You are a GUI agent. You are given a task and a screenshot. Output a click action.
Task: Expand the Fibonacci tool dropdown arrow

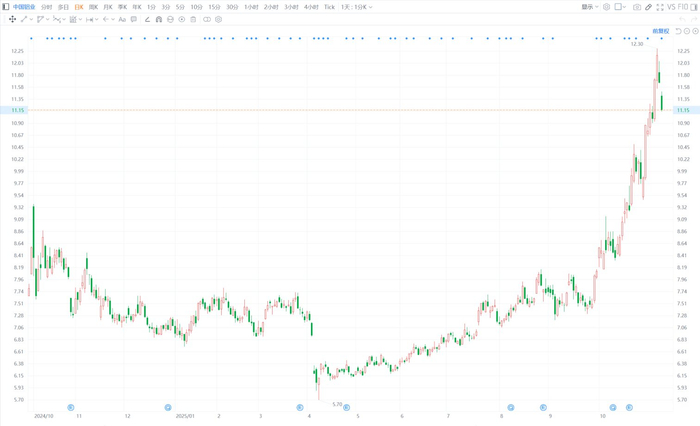point(80,19)
